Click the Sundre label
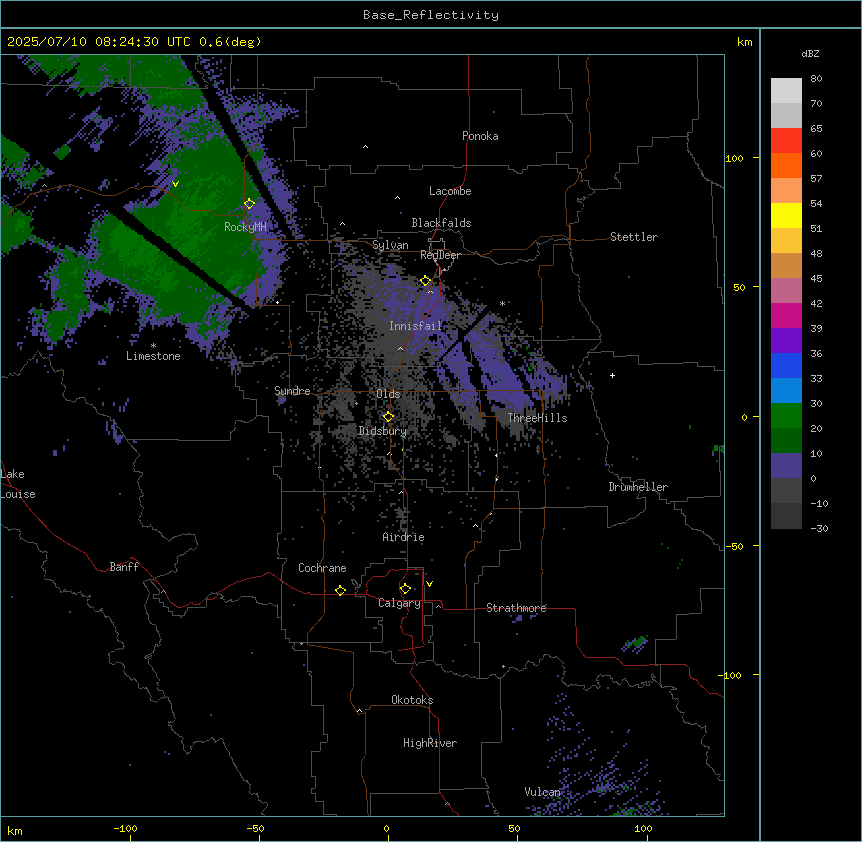The height and width of the screenshot is (842, 862). coord(292,391)
